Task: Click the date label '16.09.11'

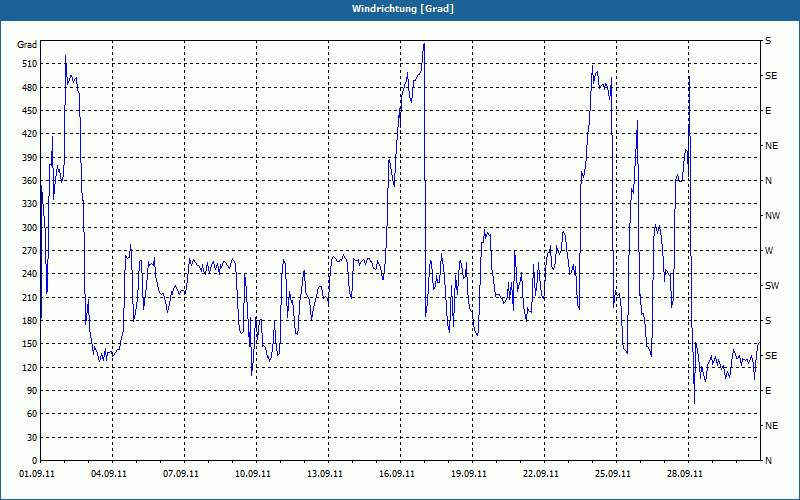Action: click(x=396, y=474)
